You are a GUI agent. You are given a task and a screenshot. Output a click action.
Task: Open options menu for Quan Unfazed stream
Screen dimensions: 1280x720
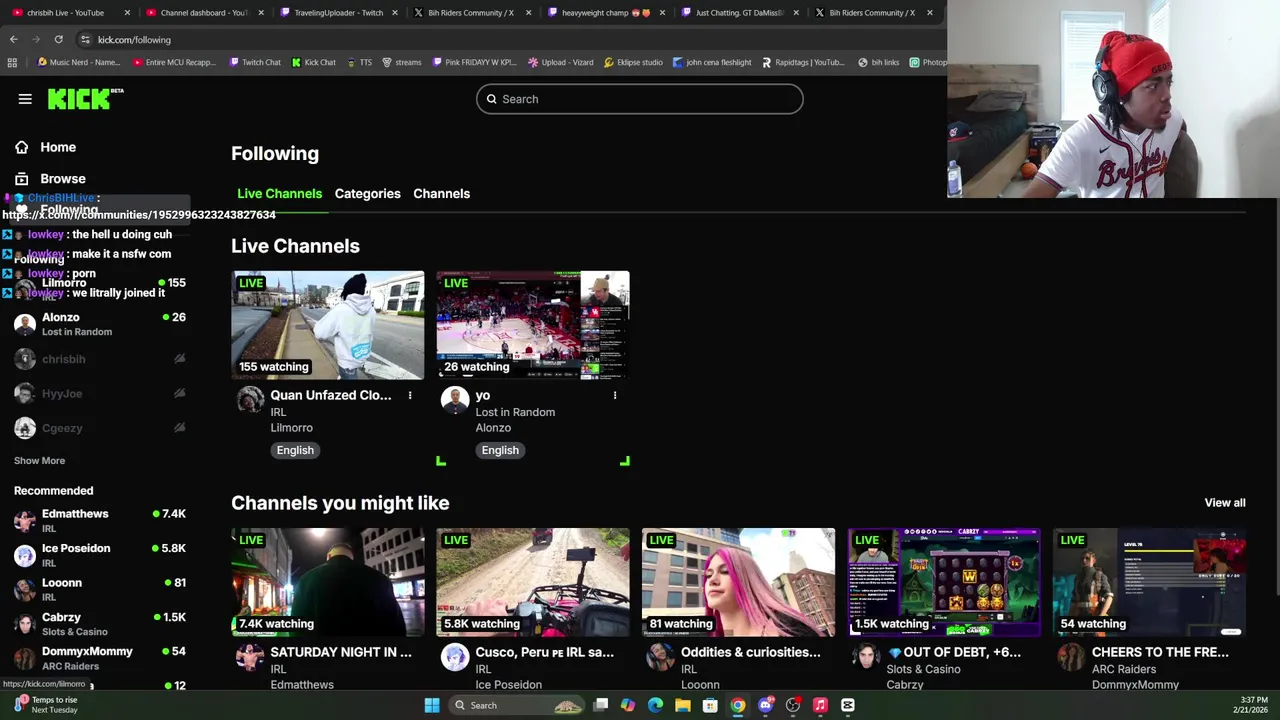click(410, 396)
